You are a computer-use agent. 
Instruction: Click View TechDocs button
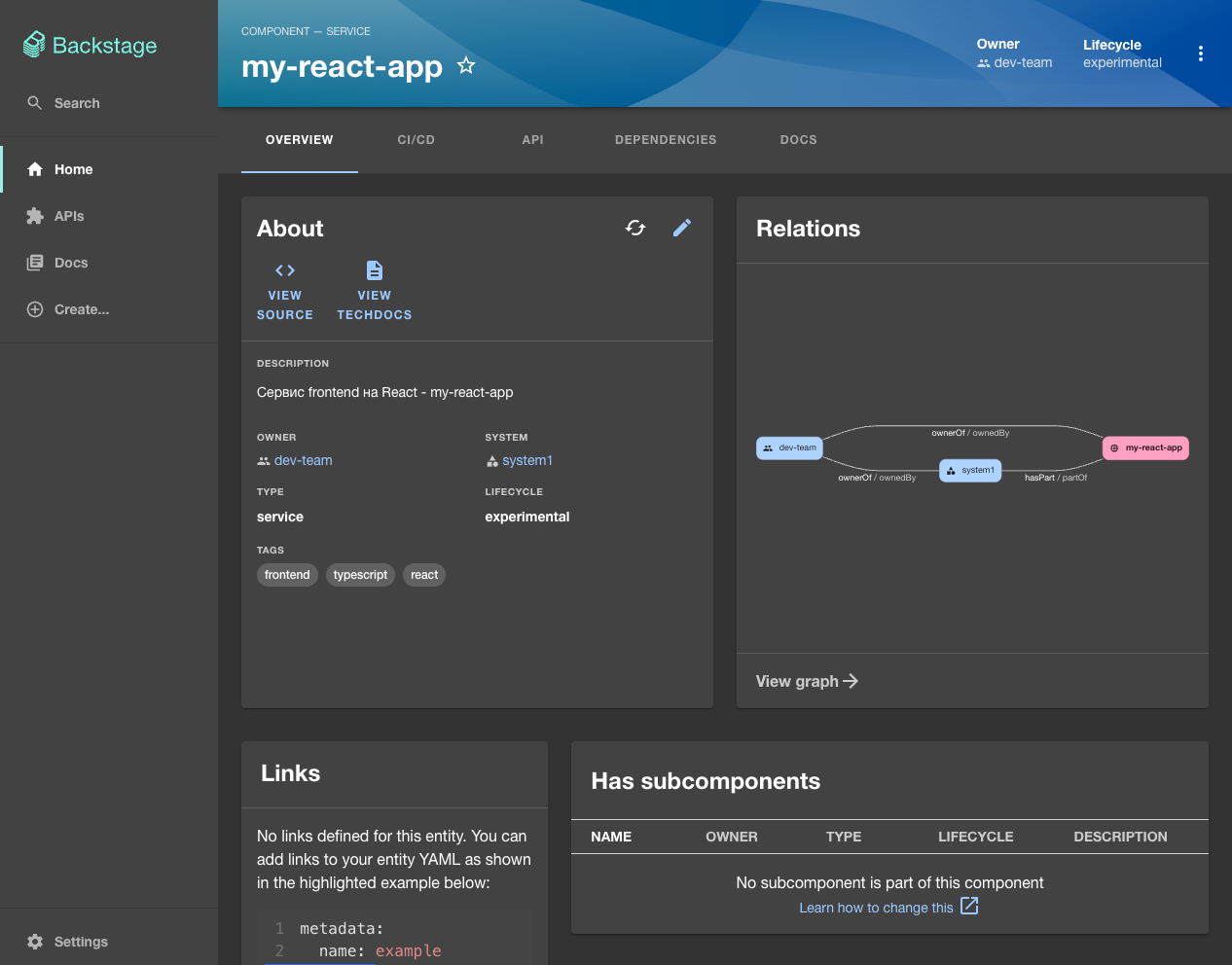point(375,291)
